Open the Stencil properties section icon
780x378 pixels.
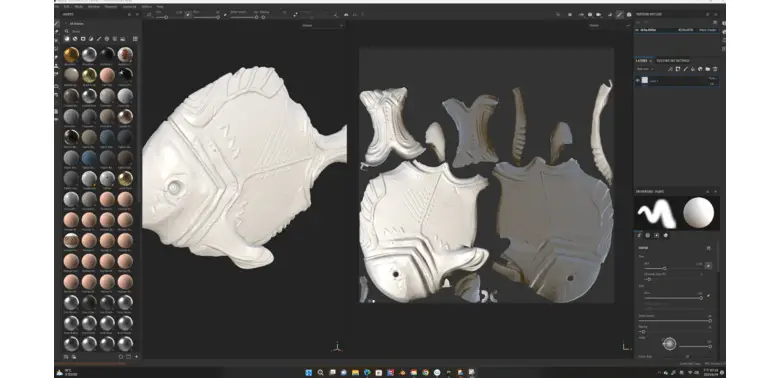point(657,235)
